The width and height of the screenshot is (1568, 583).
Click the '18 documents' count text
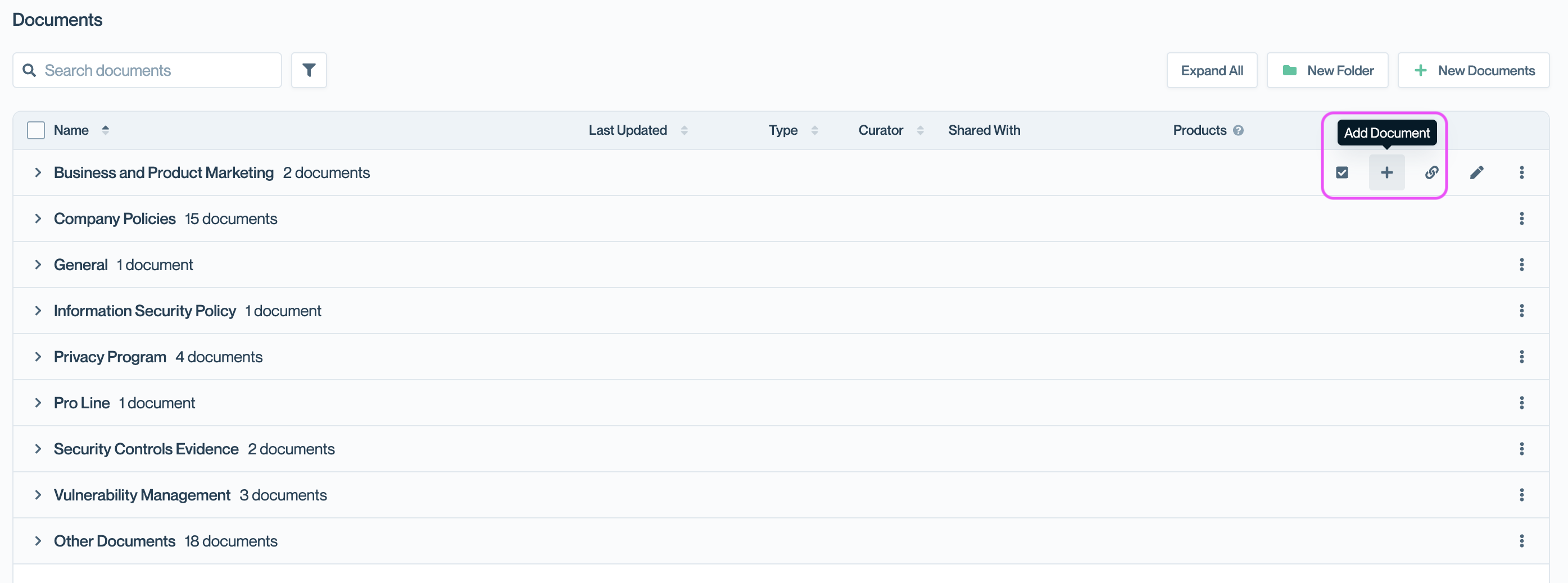[230, 541]
